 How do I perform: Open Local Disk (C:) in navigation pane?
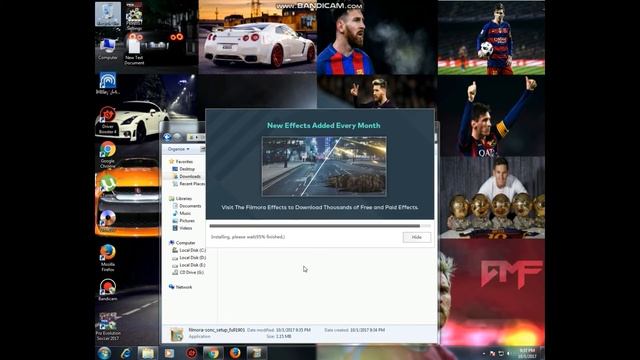(x=189, y=250)
